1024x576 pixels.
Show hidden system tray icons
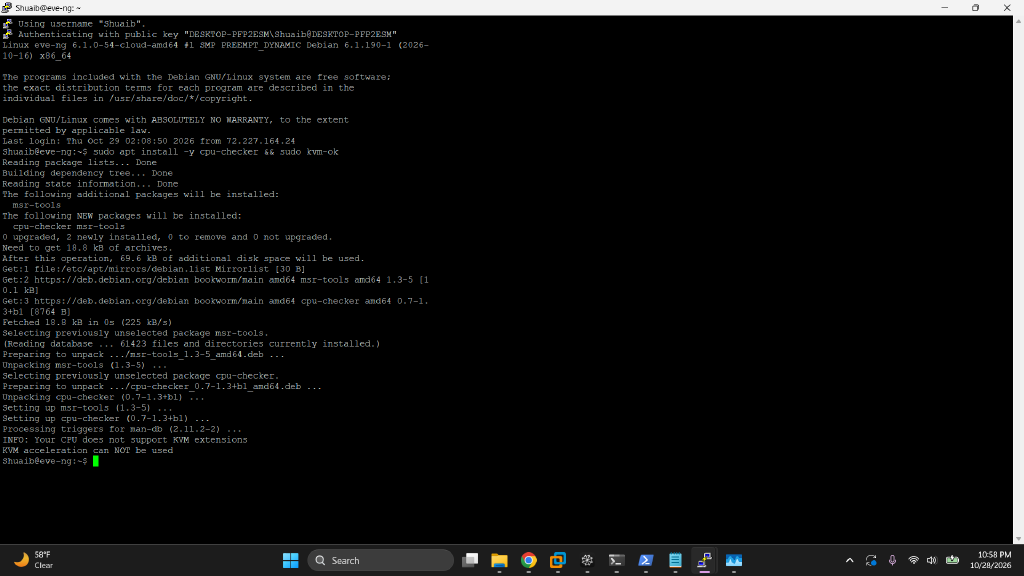(x=850, y=560)
